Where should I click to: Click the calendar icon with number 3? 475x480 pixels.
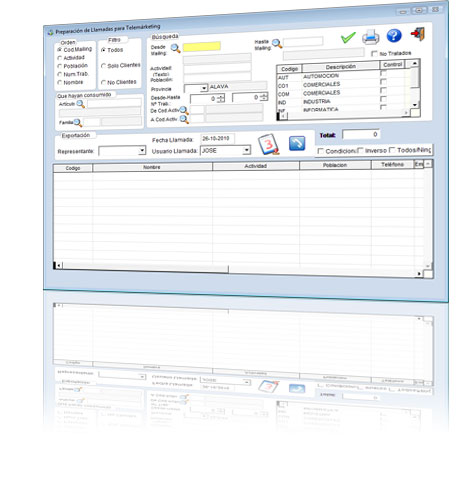[269, 145]
